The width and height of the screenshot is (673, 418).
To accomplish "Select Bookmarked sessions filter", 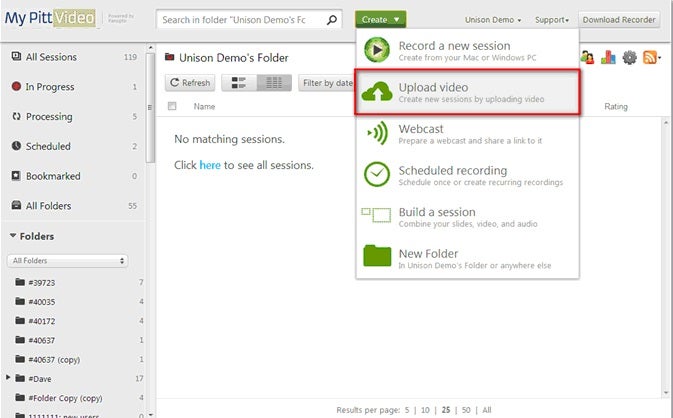I will 74,176.
